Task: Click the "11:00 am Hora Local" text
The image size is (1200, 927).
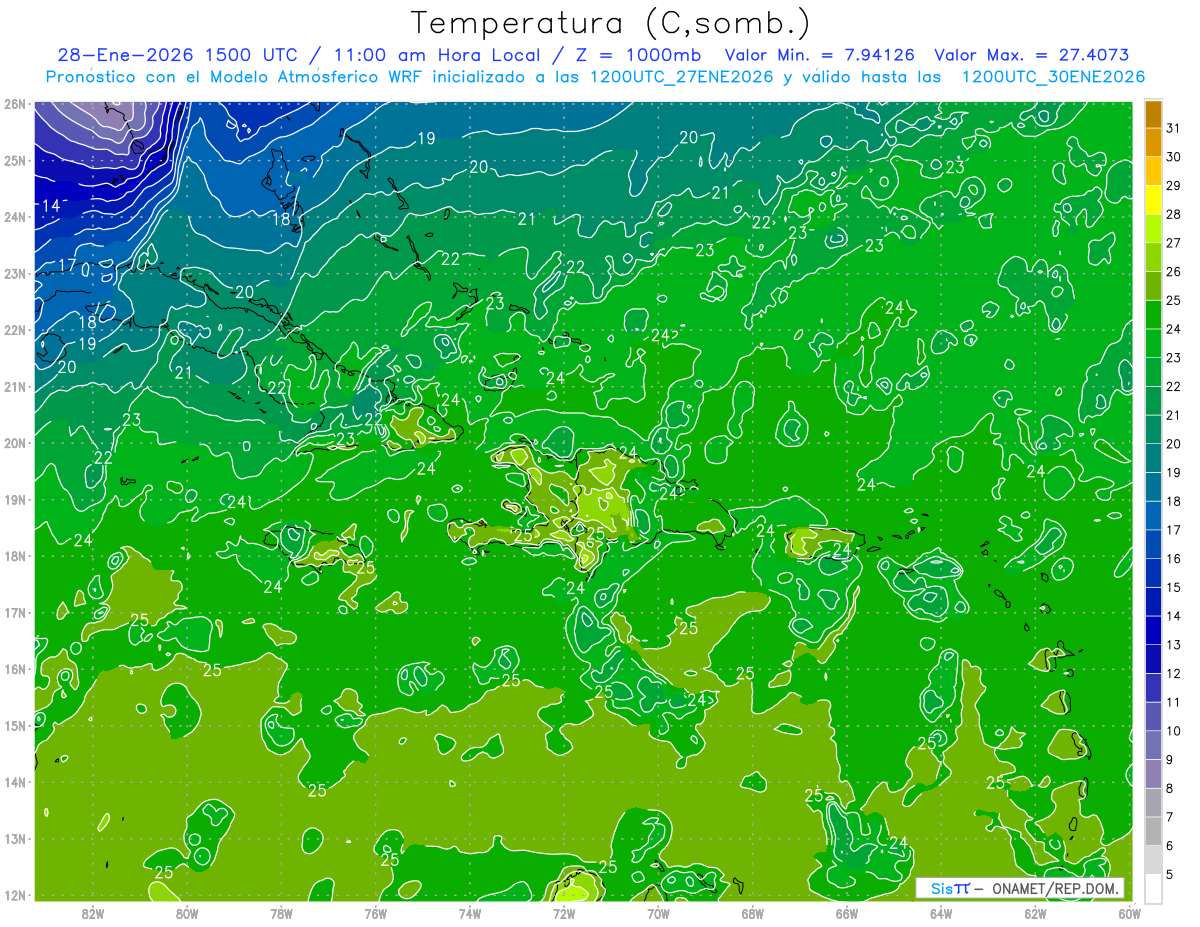Action: point(436,55)
